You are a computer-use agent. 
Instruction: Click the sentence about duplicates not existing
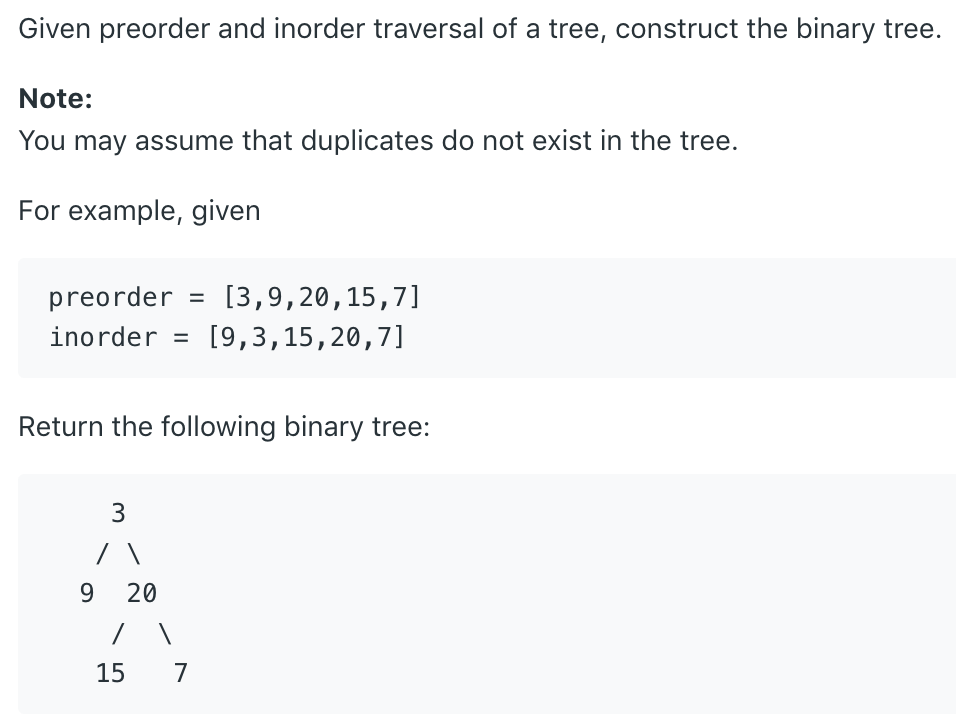pyautogui.click(x=378, y=140)
